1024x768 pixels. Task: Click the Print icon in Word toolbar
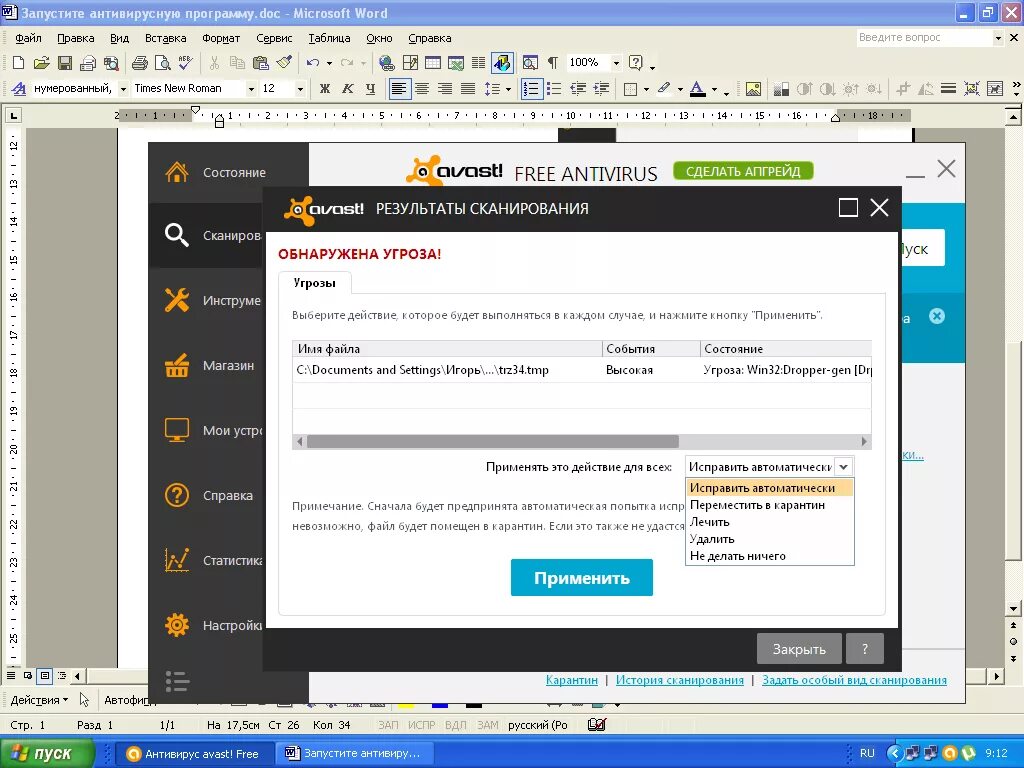(139, 63)
